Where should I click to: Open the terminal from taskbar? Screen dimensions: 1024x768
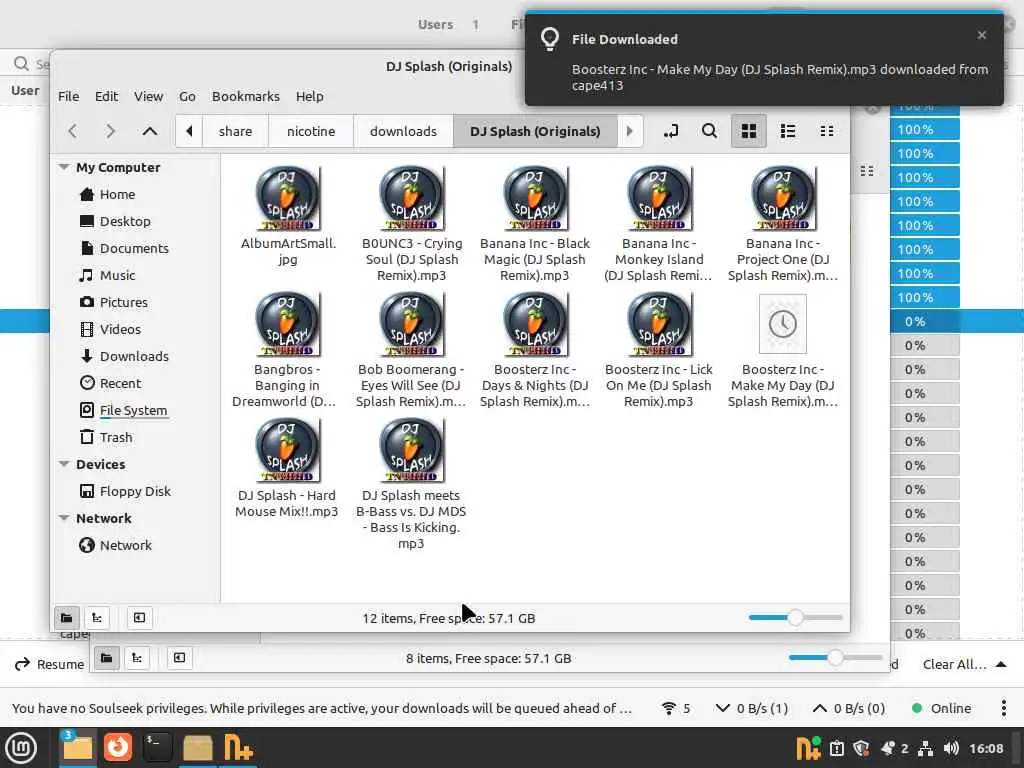[x=157, y=748]
